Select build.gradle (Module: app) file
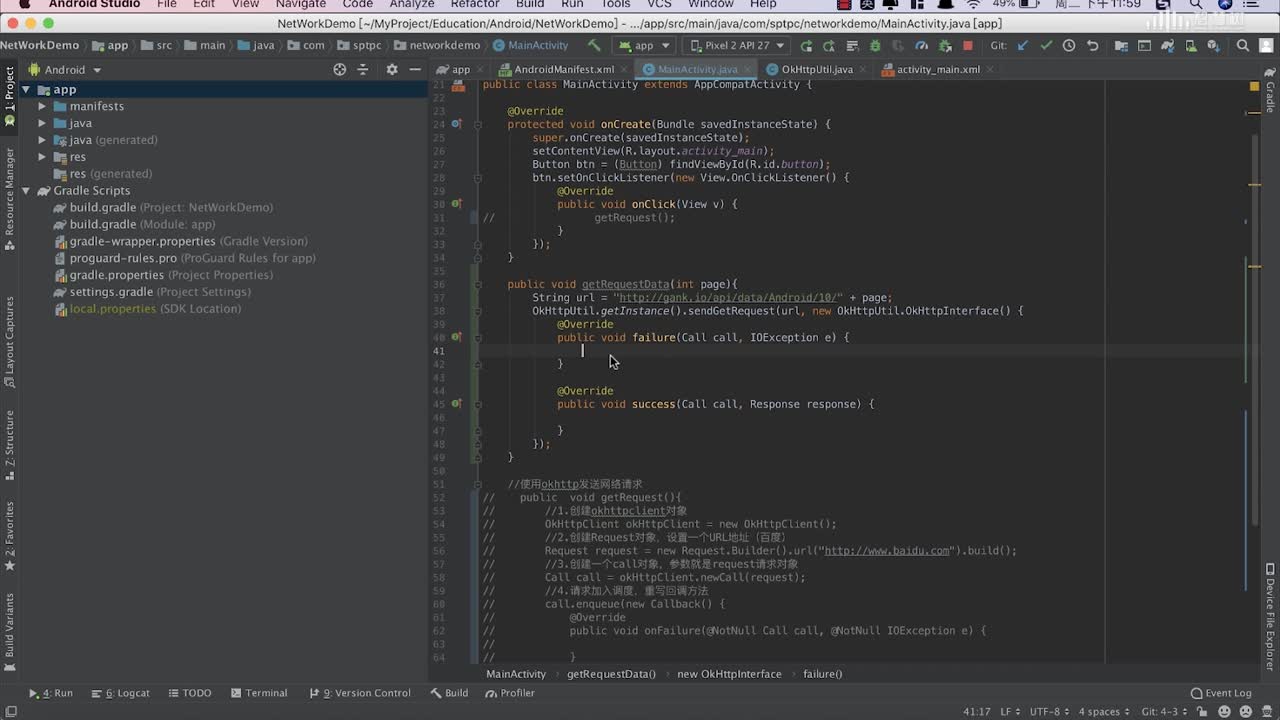The height and width of the screenshot is (720, 1280). click(142, 224)
